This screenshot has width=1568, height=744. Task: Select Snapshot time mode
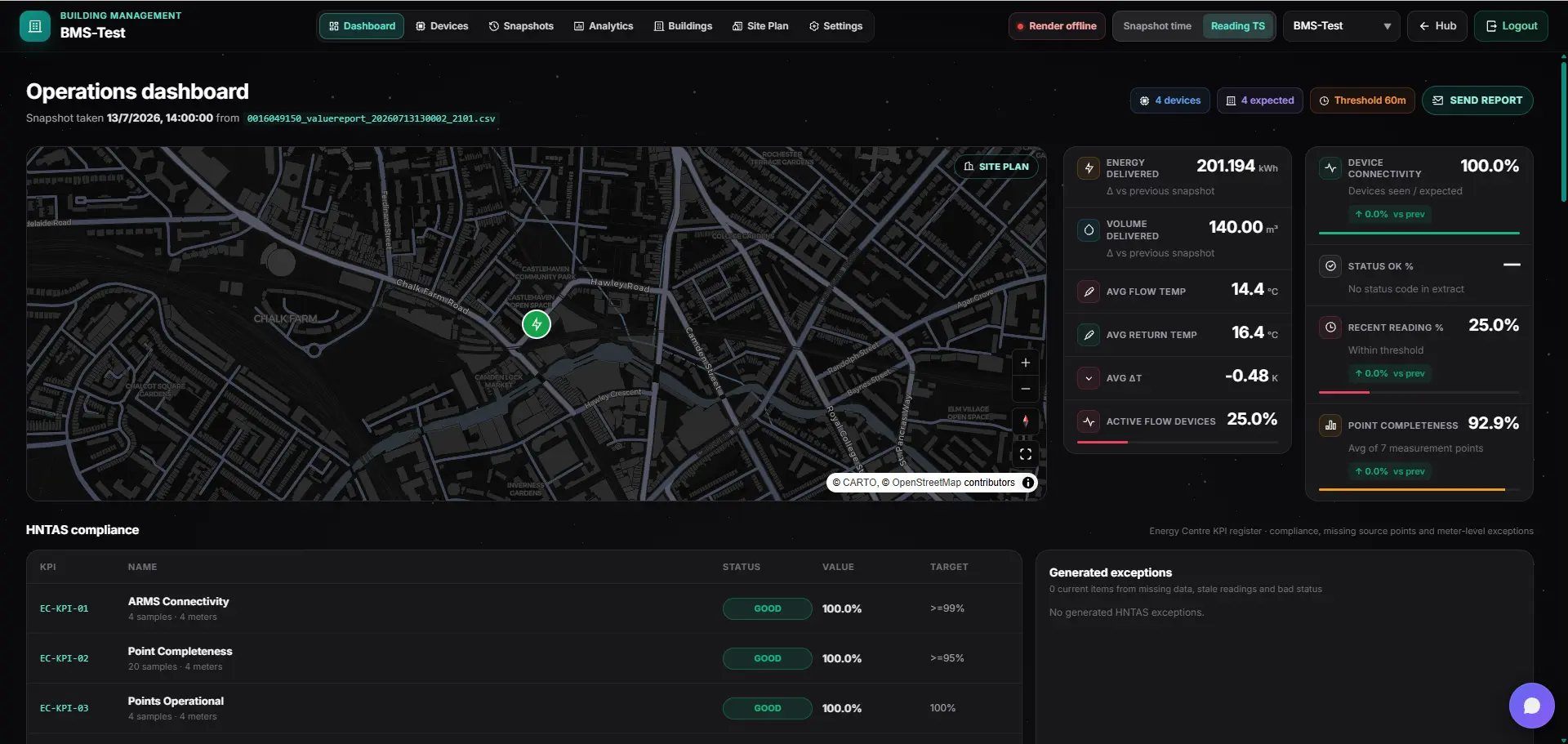[1156, 26]
